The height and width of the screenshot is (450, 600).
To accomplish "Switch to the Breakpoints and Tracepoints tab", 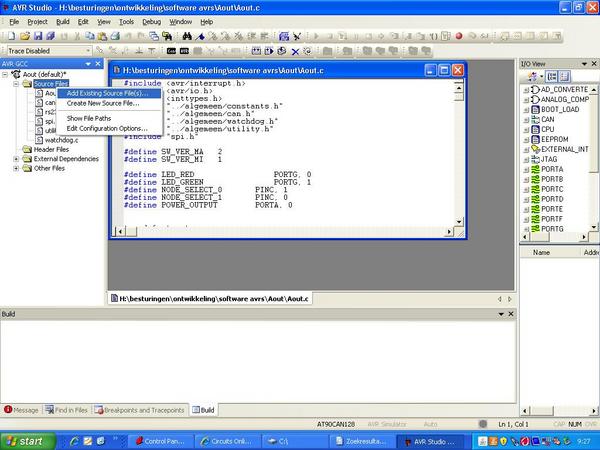I will click(x=146, y=410).
